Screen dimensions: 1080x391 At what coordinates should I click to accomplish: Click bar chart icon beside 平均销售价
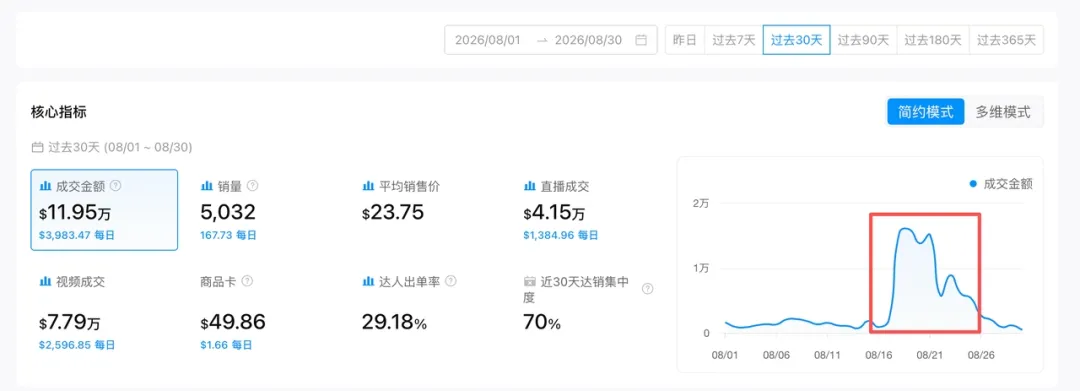(368, 186)
